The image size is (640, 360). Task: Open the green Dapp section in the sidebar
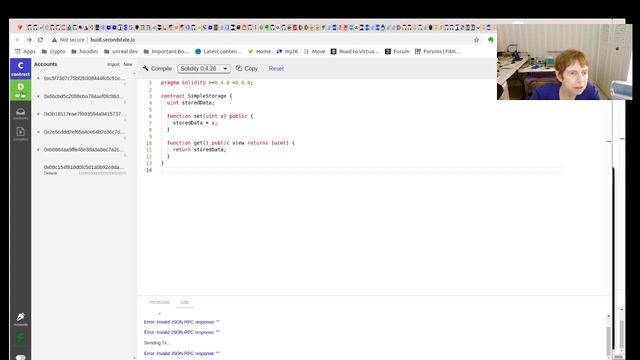pos(20,90)
